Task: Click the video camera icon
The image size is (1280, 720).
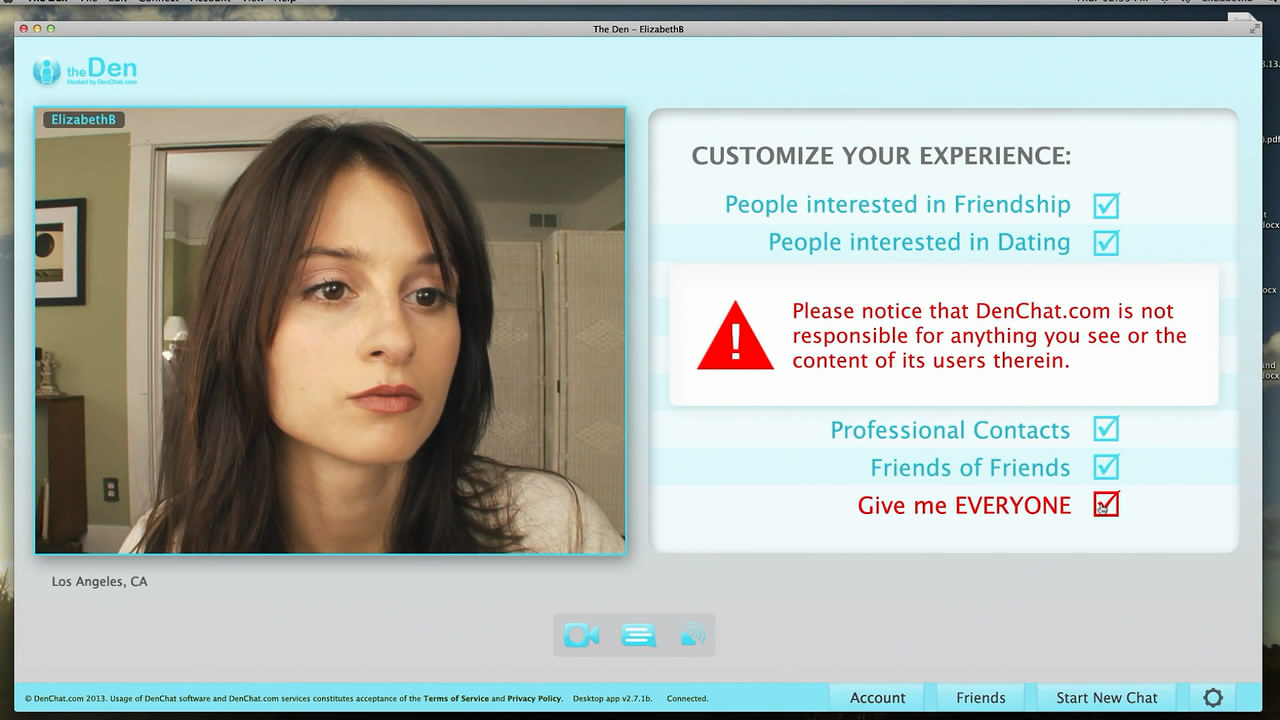Action: [581, 635]
